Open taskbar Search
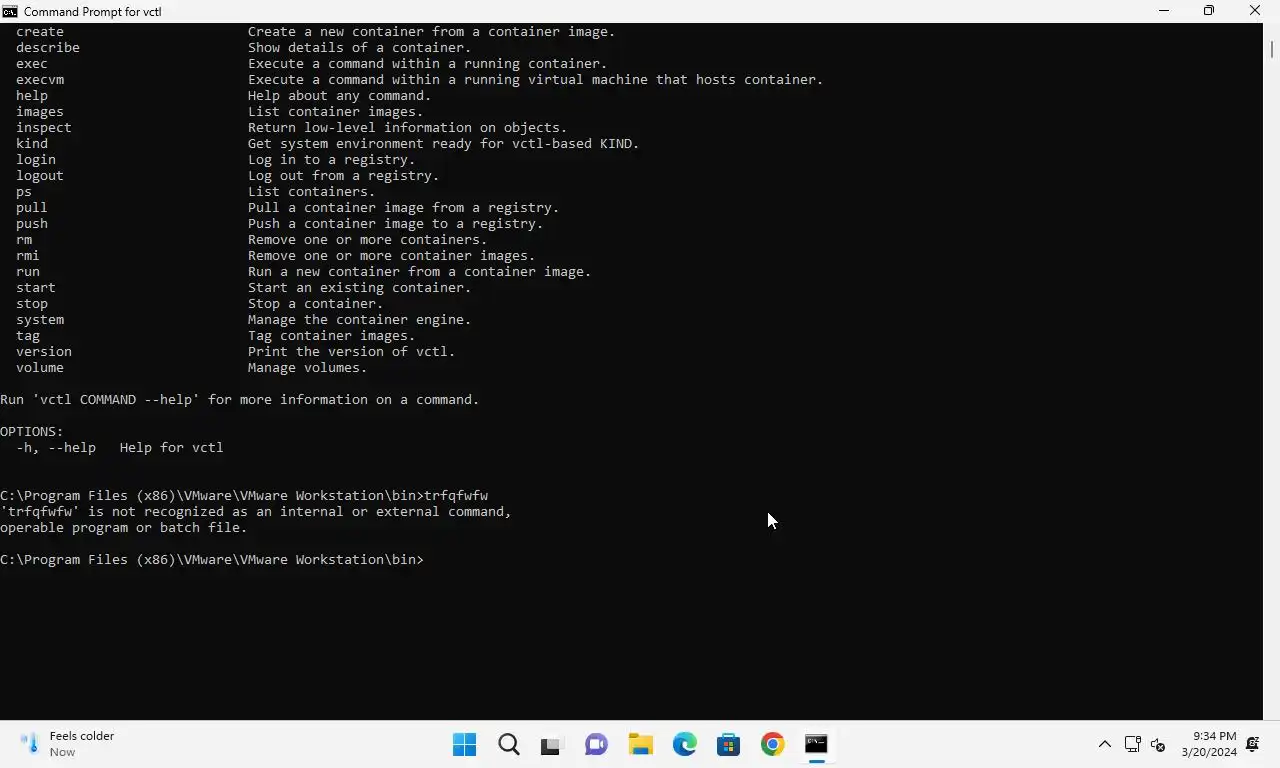The width and height of the screenshot is (1280, 768). [508, 744]
